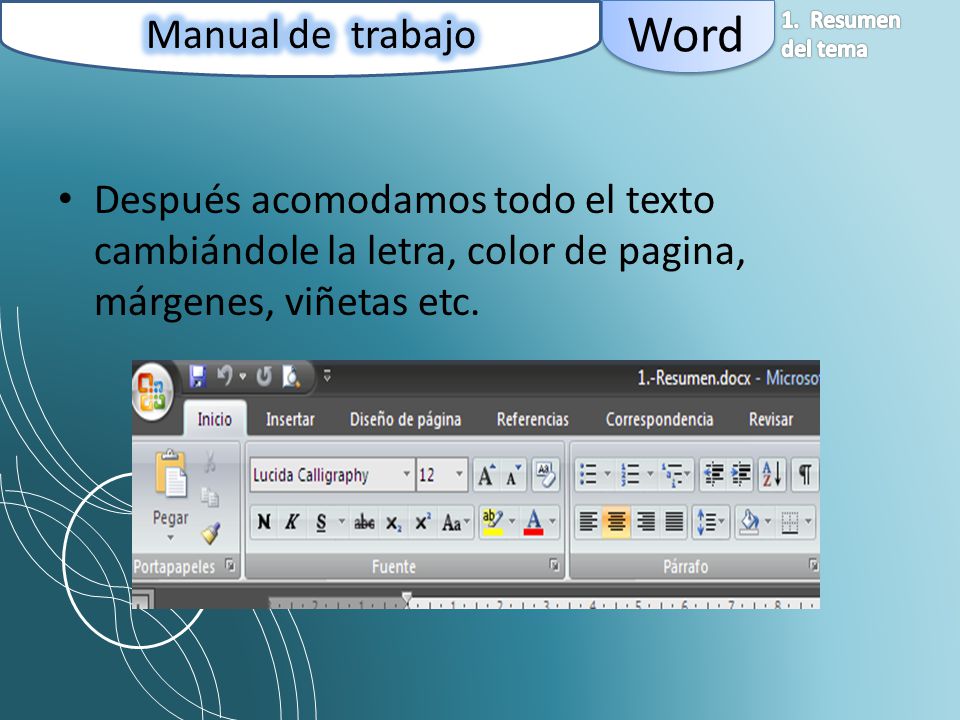Open the multilevel list button
Screen dimensions: 960x720
(676, 474)
